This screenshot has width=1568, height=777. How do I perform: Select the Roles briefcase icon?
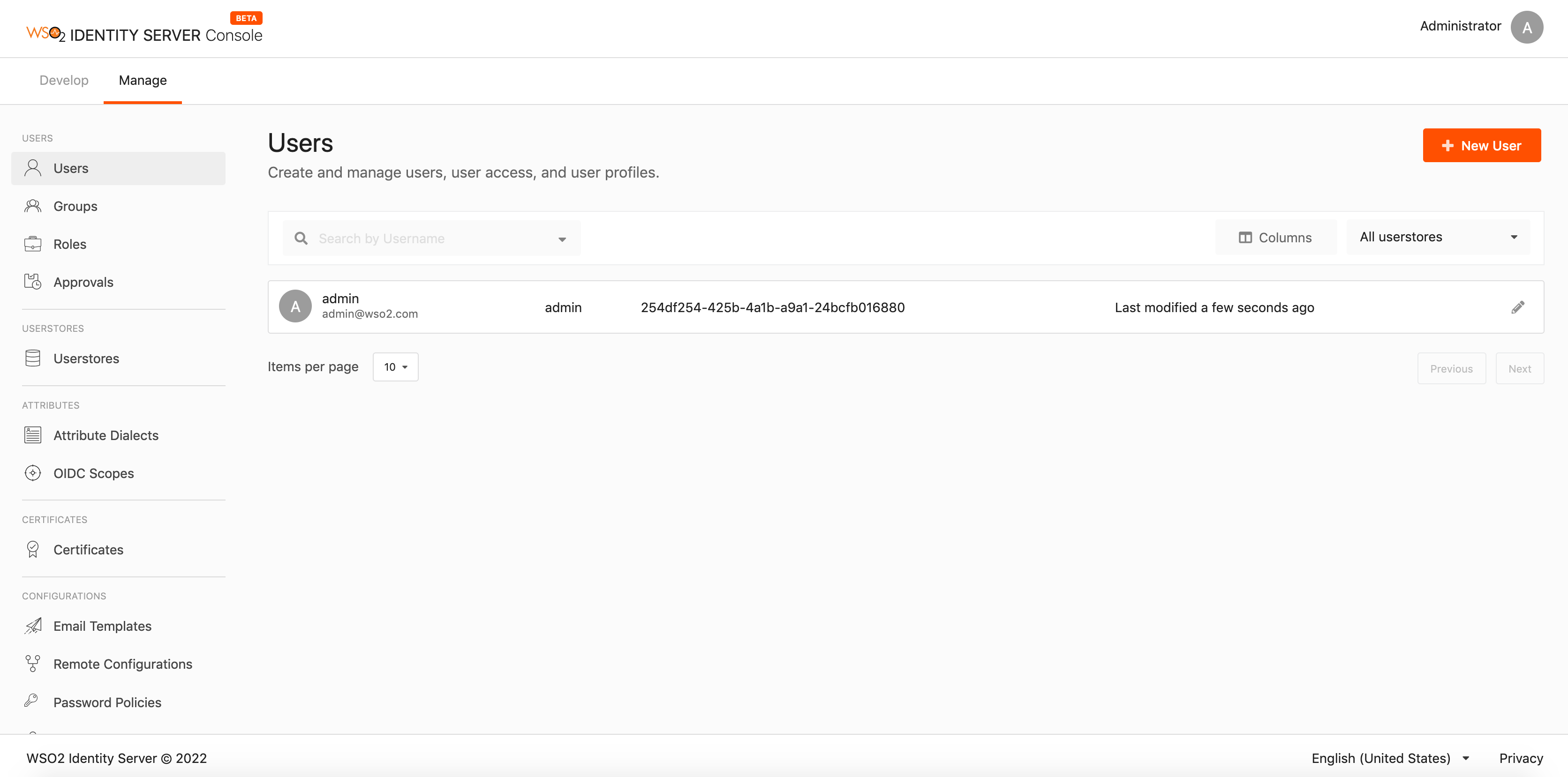point(33,243)
